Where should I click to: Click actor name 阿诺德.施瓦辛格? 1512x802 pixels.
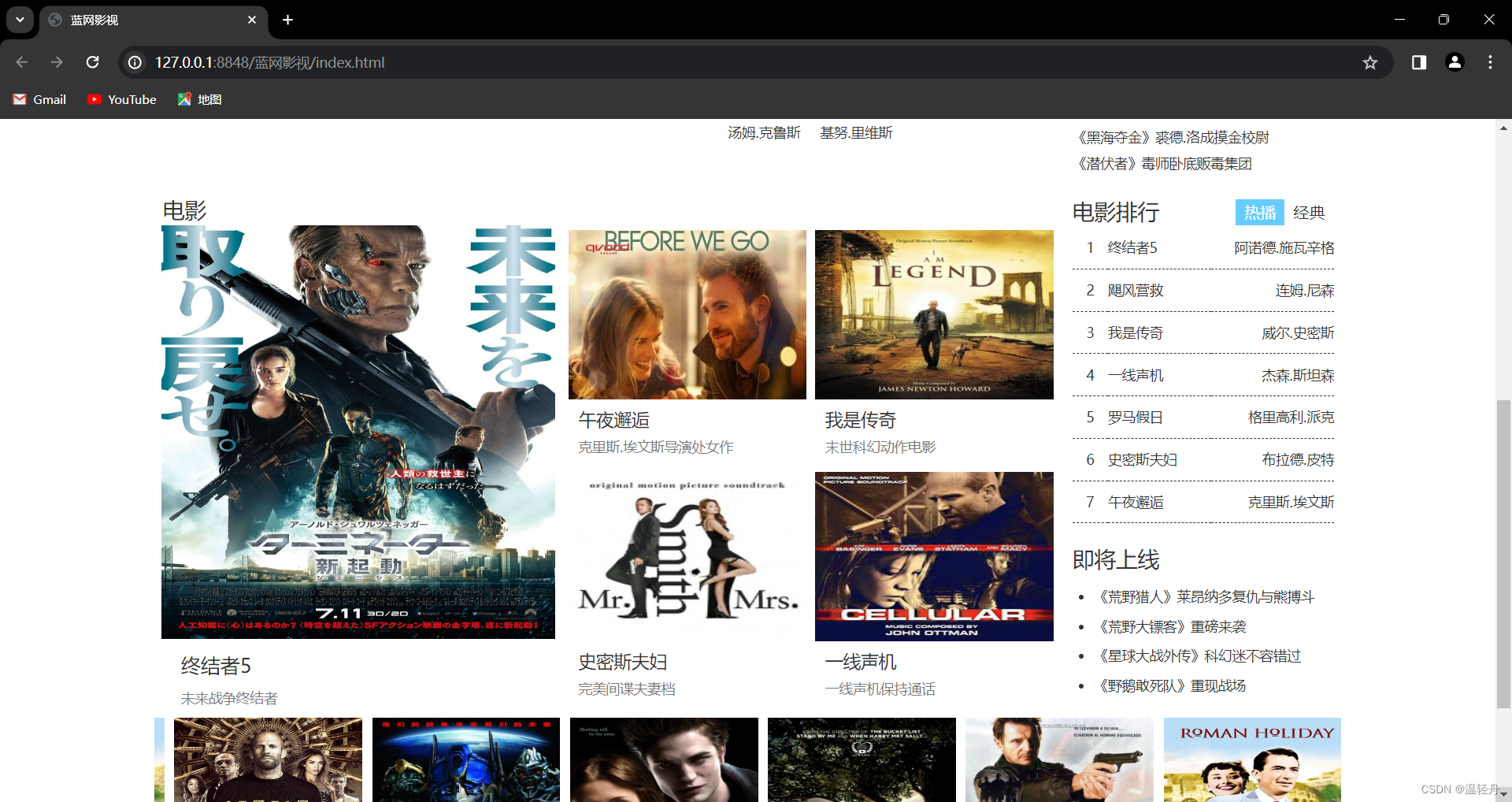[x=1284, y=248]
